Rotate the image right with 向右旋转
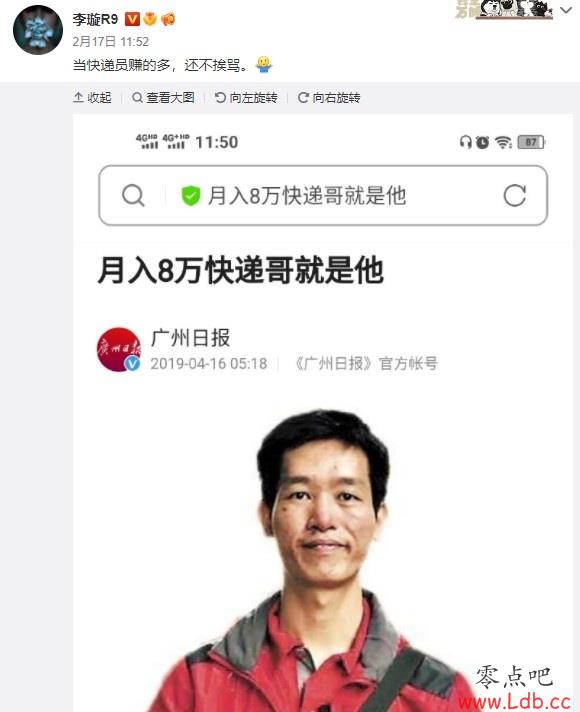Viewport: 580px width, 712px height. (329, 98)
